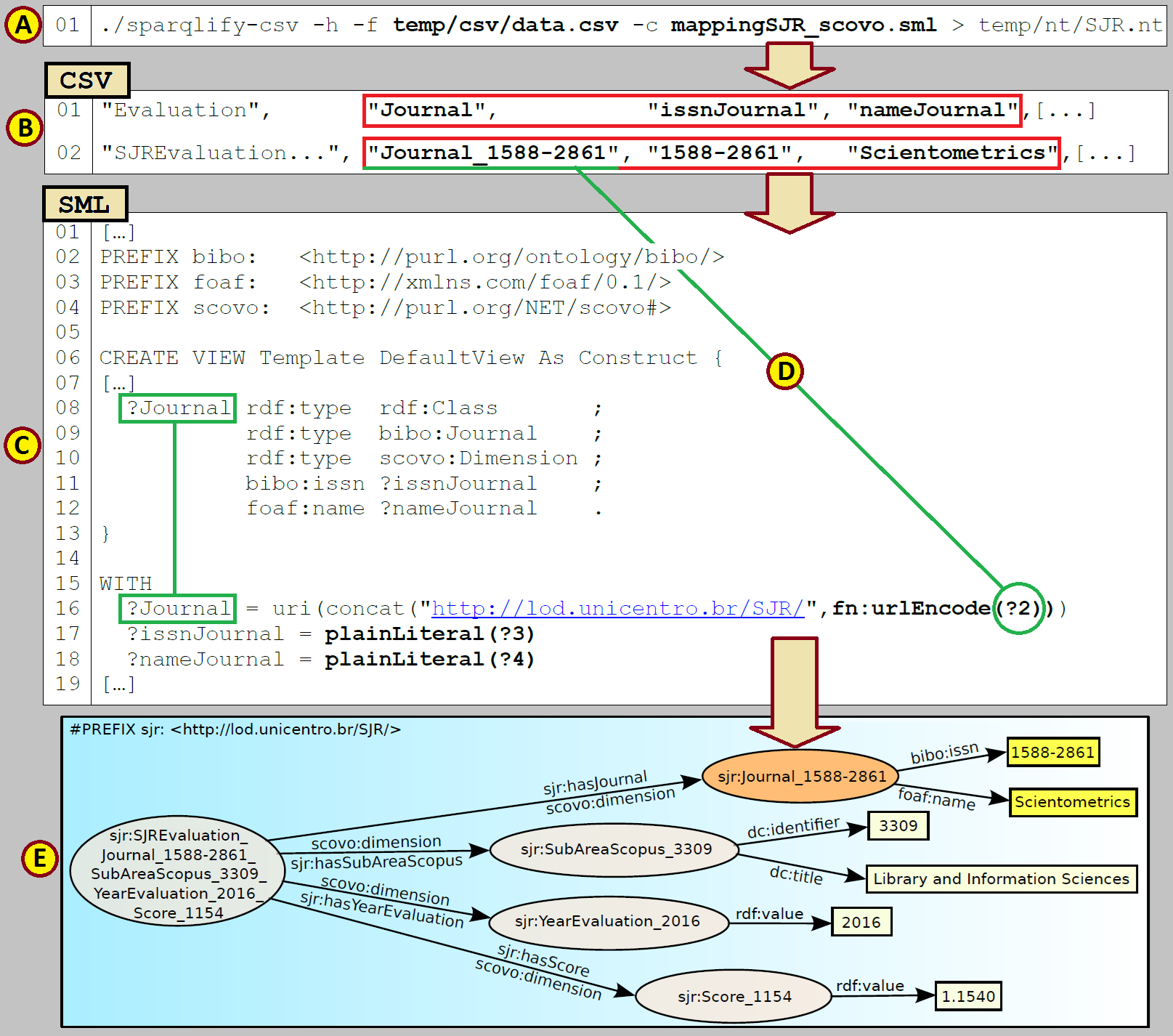Select the yellow circle marker labeled E
This screenshot has height=1036, width=1173.
[x=39, y=859]
